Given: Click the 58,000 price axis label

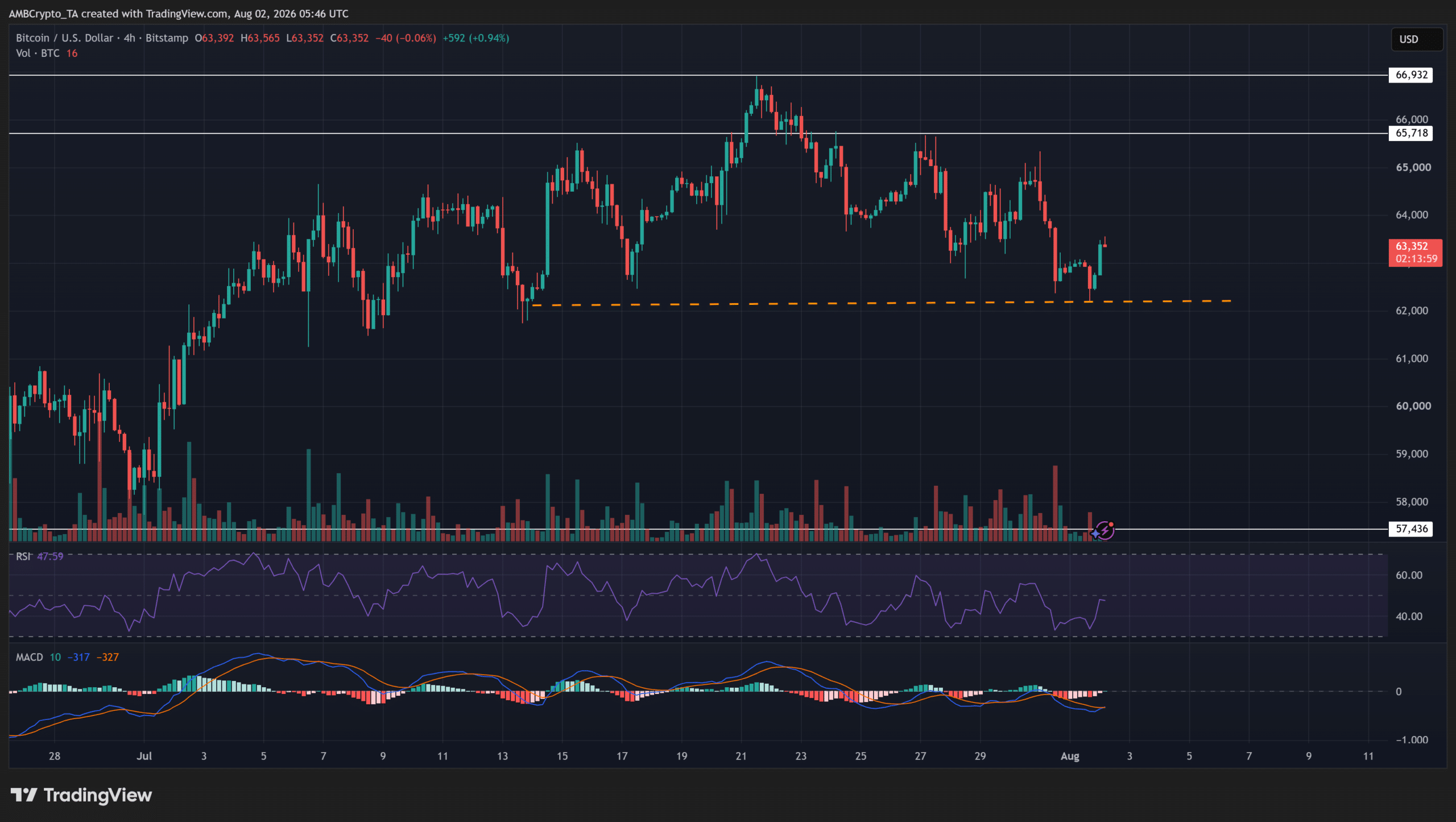Looking at the screenshot, I should [1412, 502].
